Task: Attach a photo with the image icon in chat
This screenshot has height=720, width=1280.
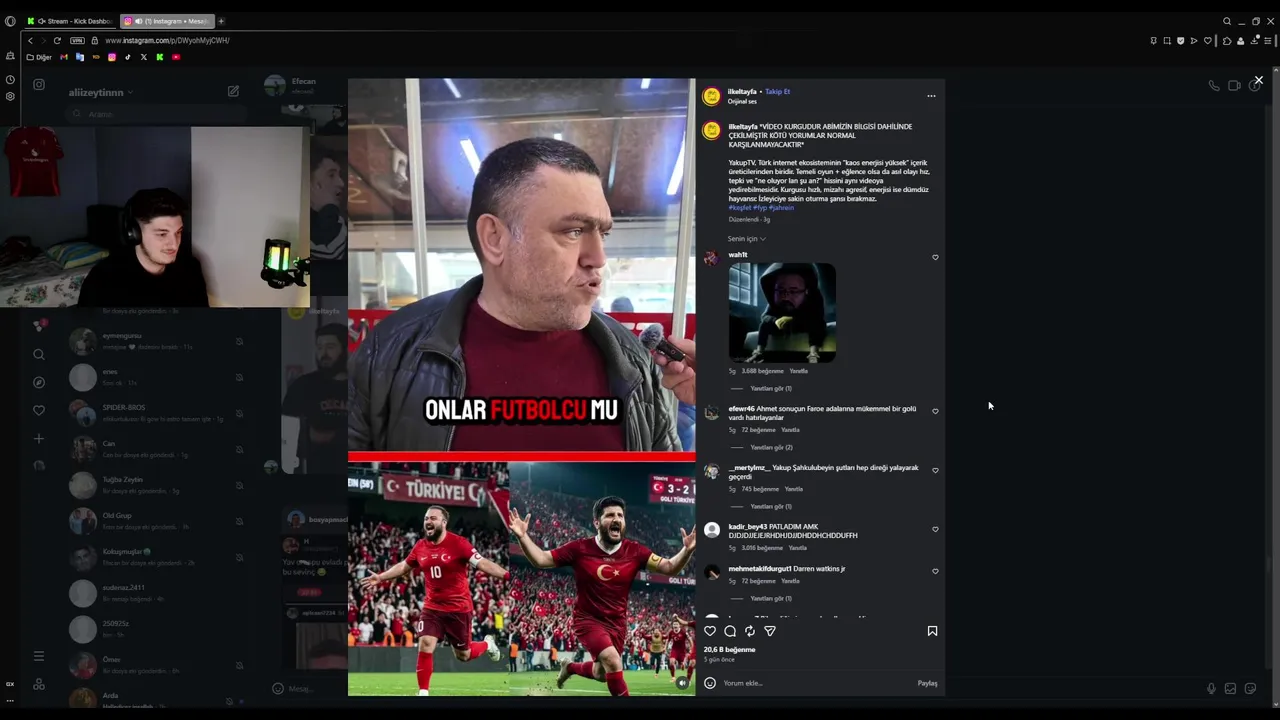Action: pos(1230,688)
